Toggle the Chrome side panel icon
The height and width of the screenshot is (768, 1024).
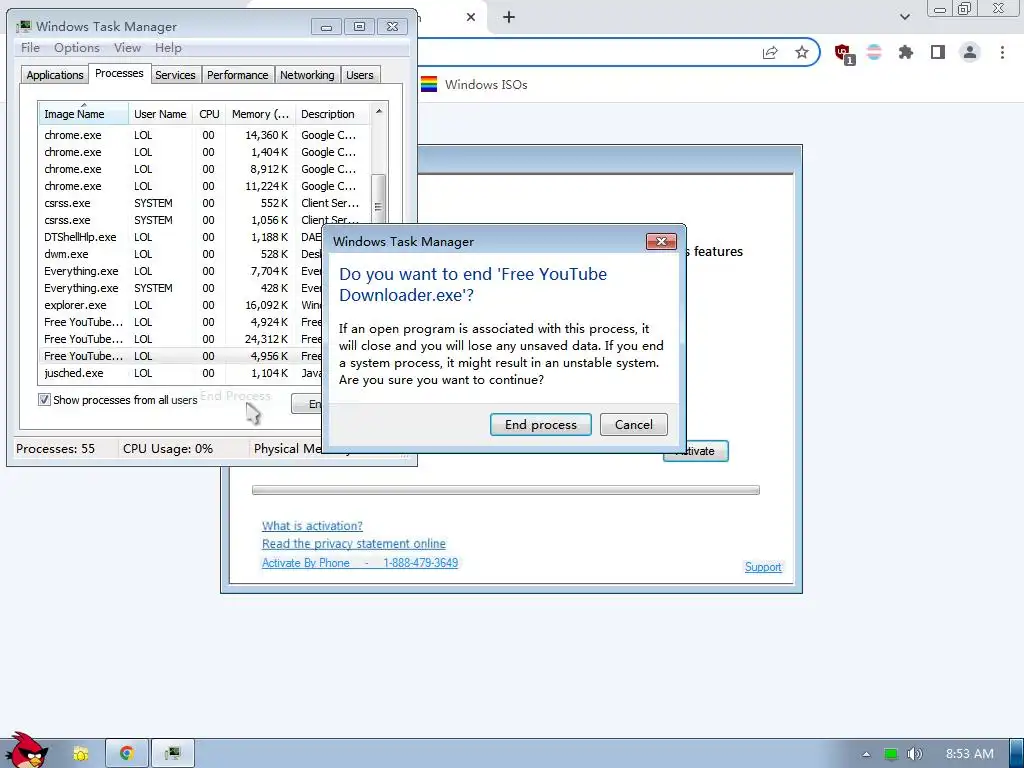(x=938, y=53)
